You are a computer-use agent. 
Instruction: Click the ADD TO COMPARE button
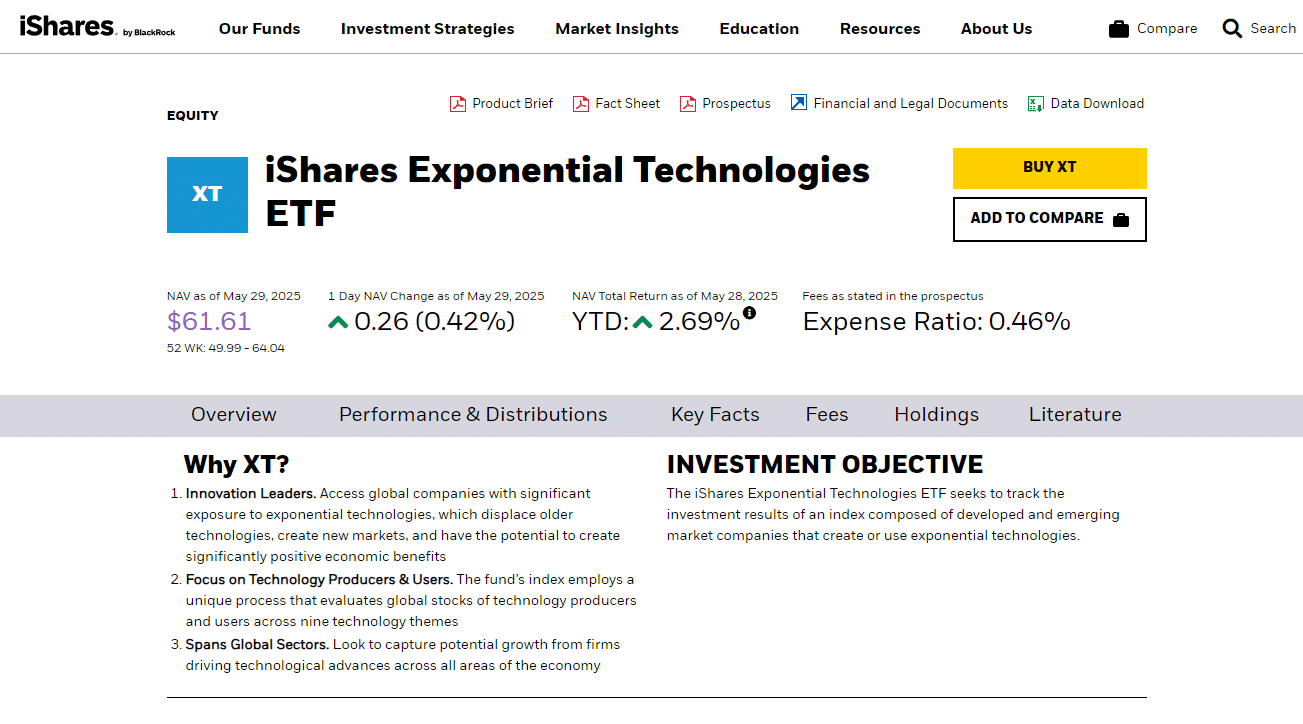[x=1050, y=219]
